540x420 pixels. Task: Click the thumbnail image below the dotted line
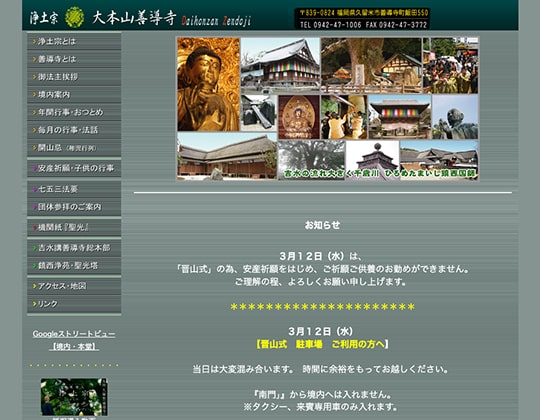[x=74, y=397]
